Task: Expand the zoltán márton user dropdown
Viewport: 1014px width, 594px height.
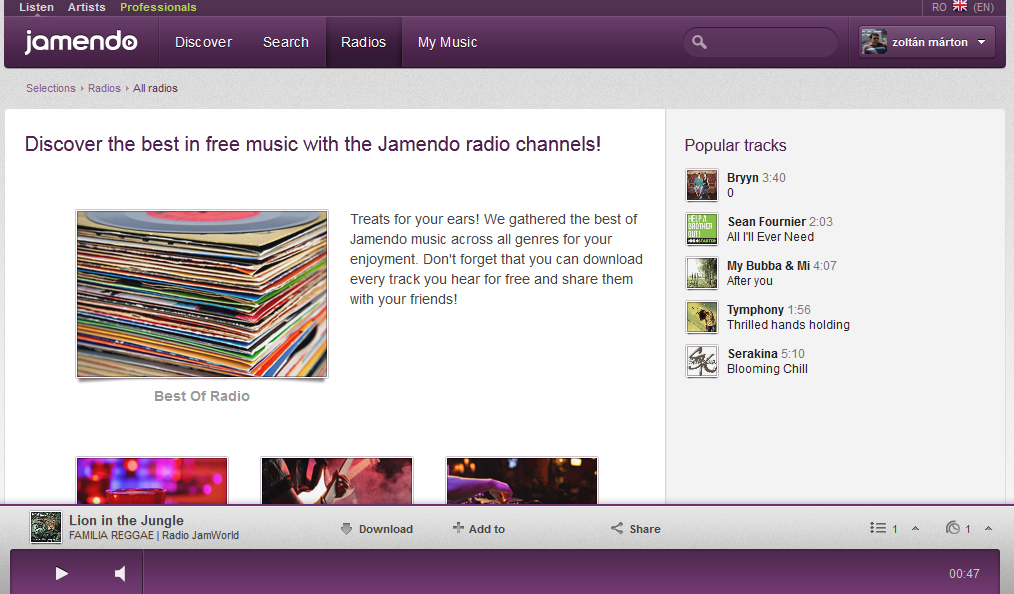Action: (981, 42)
